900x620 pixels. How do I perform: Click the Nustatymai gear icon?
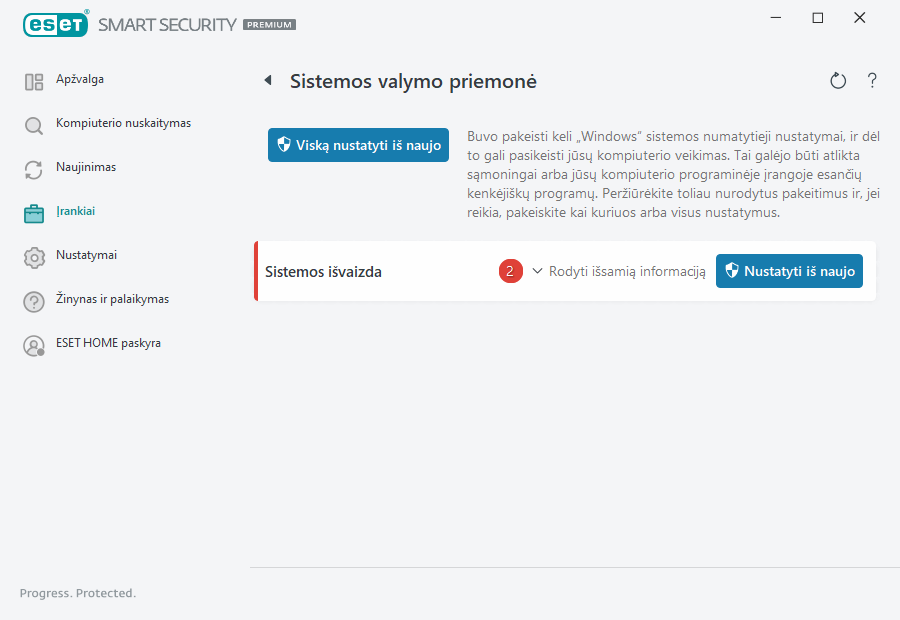tap(34, 258)
